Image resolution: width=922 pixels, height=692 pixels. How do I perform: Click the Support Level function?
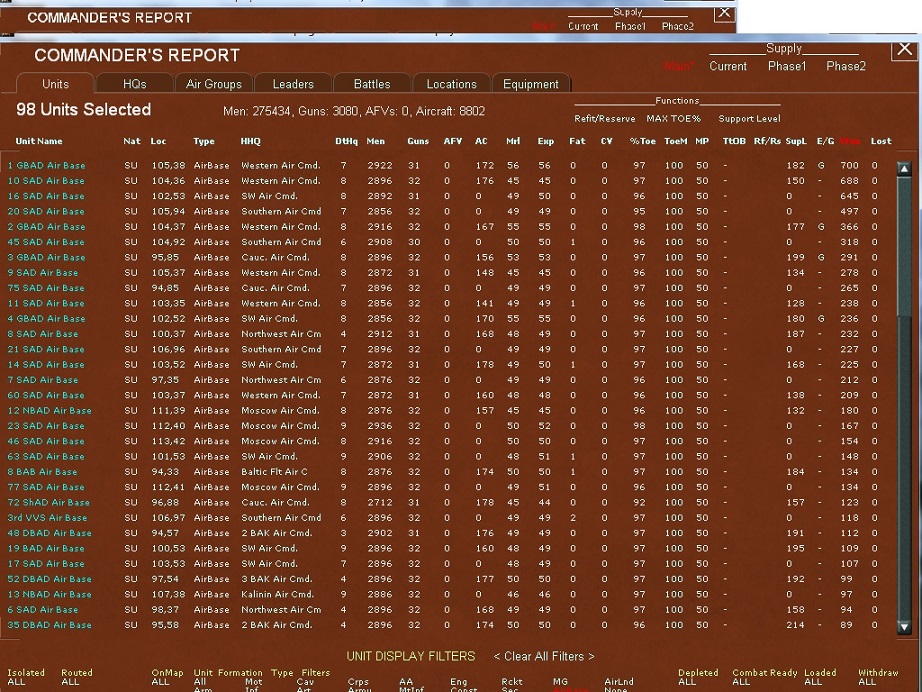[x=749, y=119]
